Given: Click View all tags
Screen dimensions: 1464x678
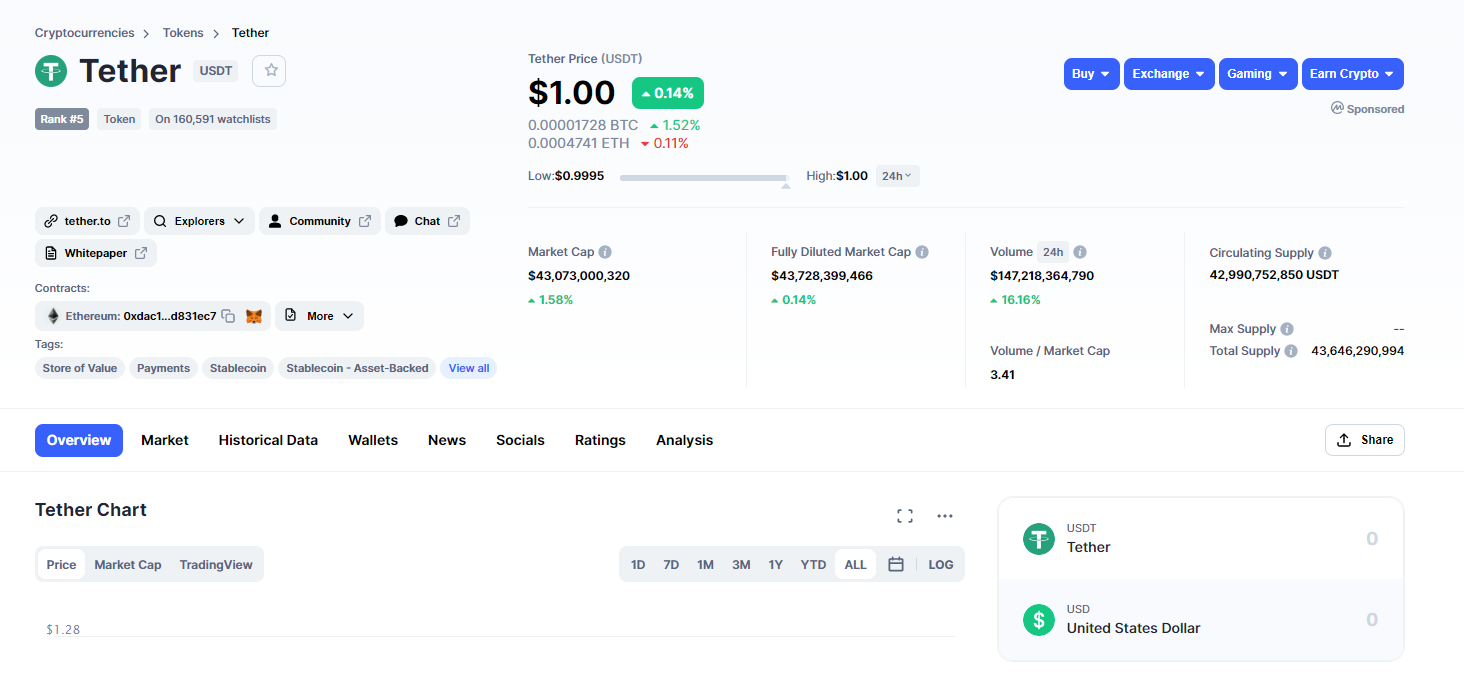Looking at the screenshot, I should click(469, 368).
